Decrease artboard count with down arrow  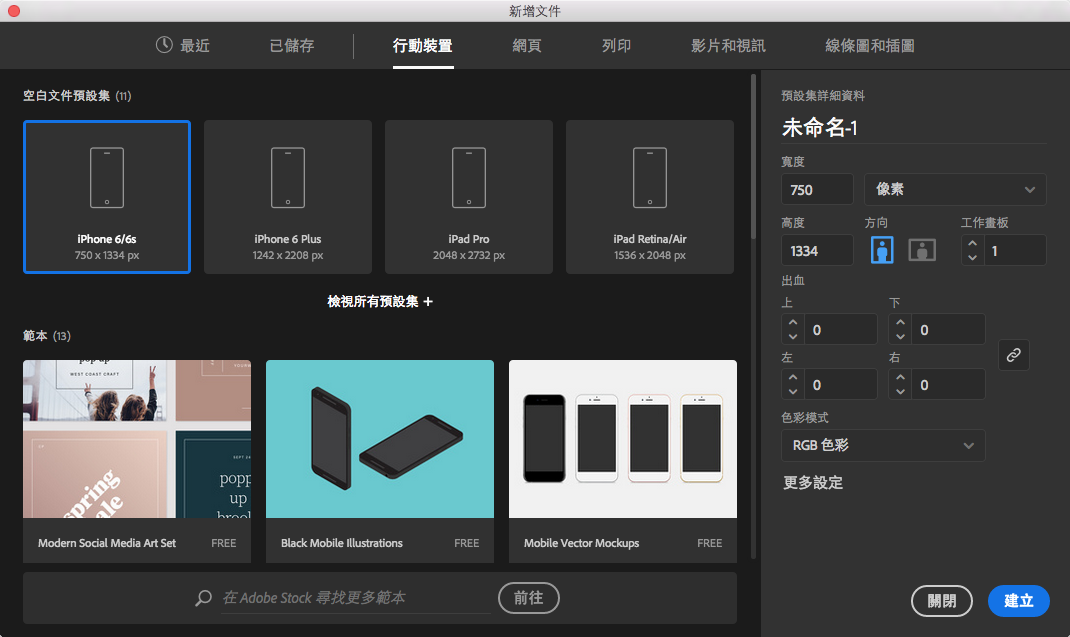[x=972, y=257]
